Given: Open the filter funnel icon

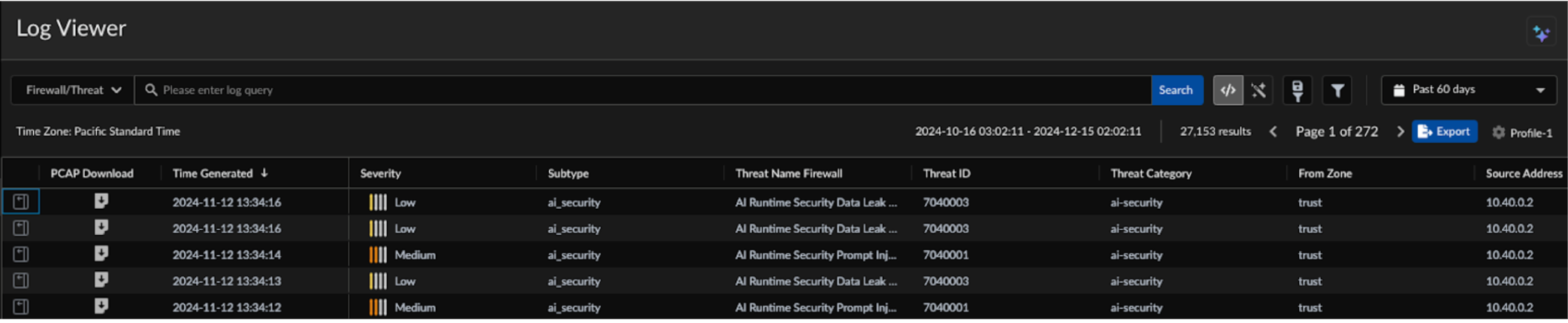Looking at the screenshot, I should point(1337,90).
